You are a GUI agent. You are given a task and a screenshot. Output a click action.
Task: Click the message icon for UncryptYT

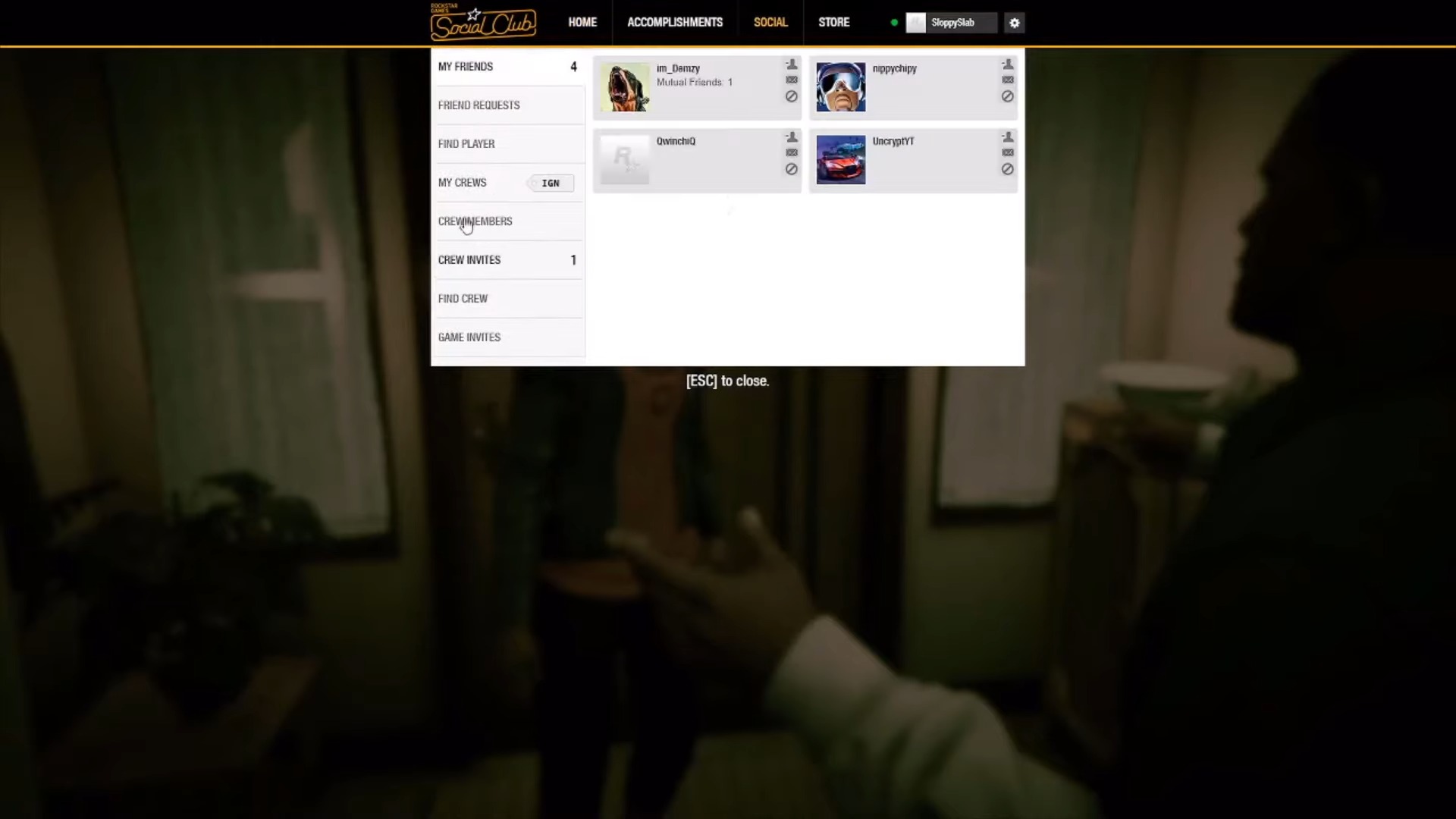pos(1007,152)
